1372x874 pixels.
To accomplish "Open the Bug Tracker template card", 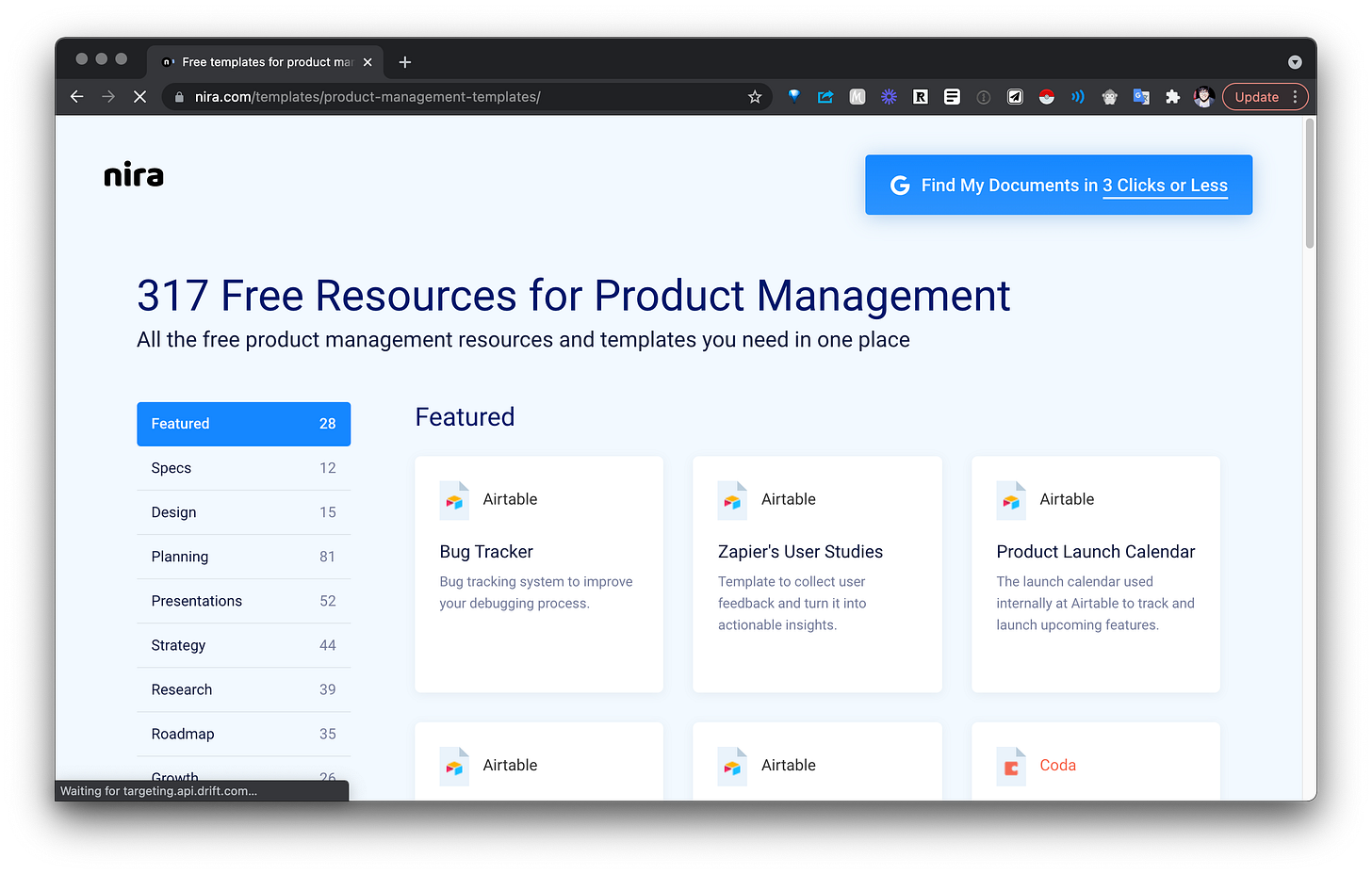I will tap(539, 575).
